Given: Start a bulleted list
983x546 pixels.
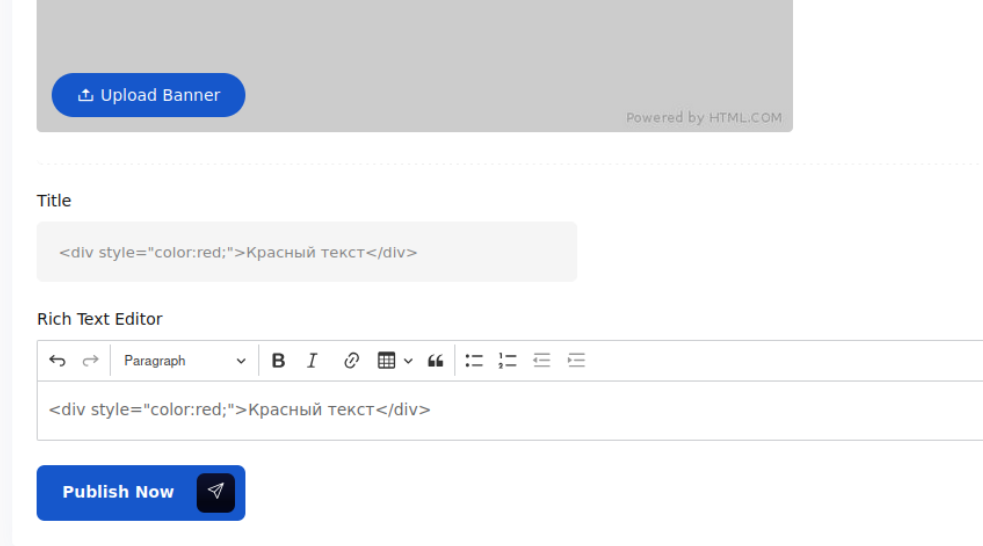Looking at the screenshot, I should pos(474,361).
